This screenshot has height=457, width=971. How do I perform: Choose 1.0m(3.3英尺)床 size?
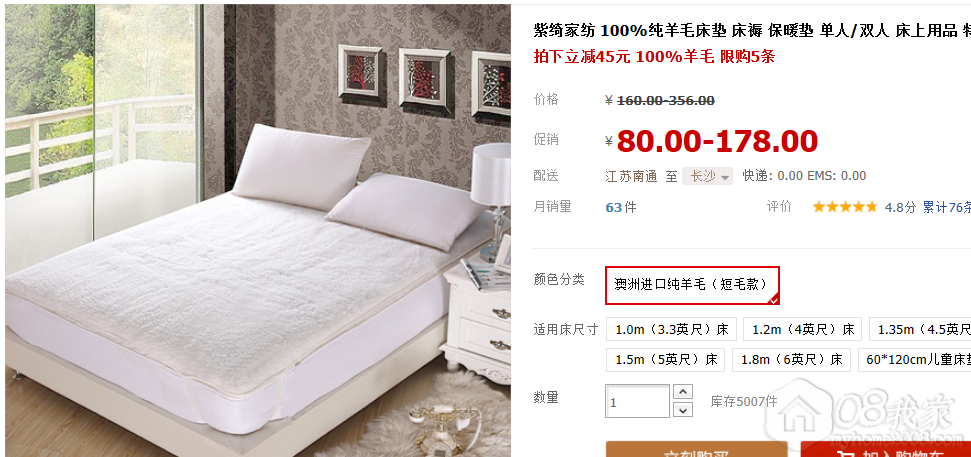pyautogui.click(x=671, y=329)
